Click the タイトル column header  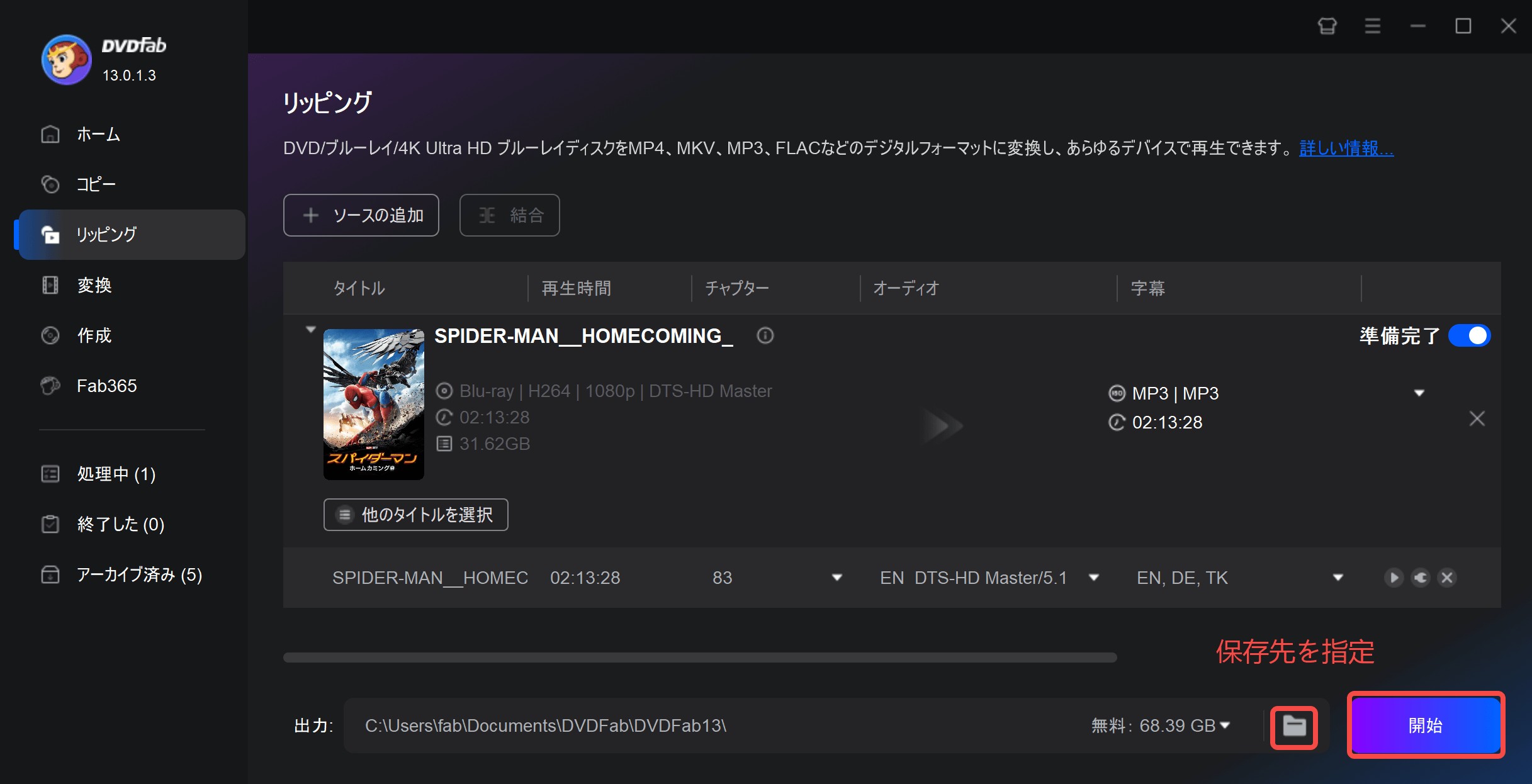pyautogui.click(x=359, y=288)
